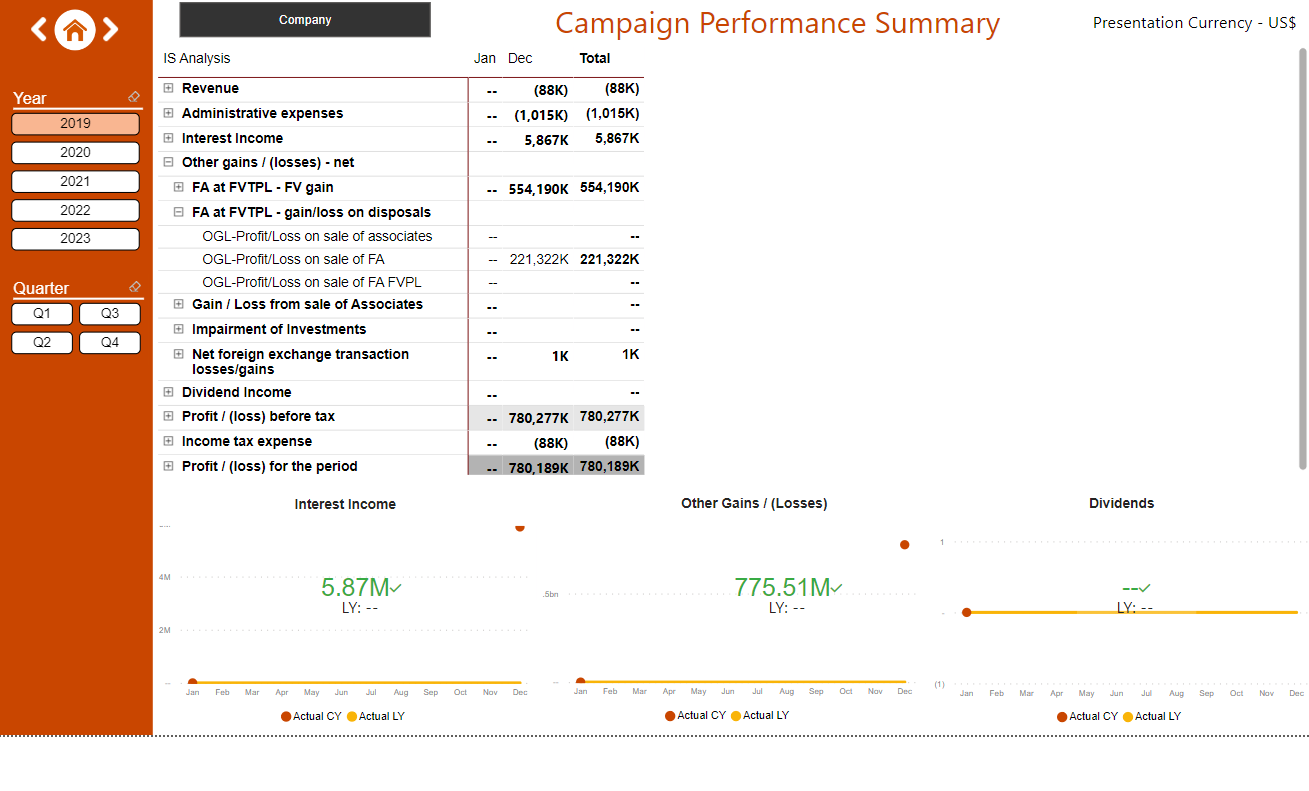Click the Dec column header
1309x791 pixels.
click(x=520, y=58)
